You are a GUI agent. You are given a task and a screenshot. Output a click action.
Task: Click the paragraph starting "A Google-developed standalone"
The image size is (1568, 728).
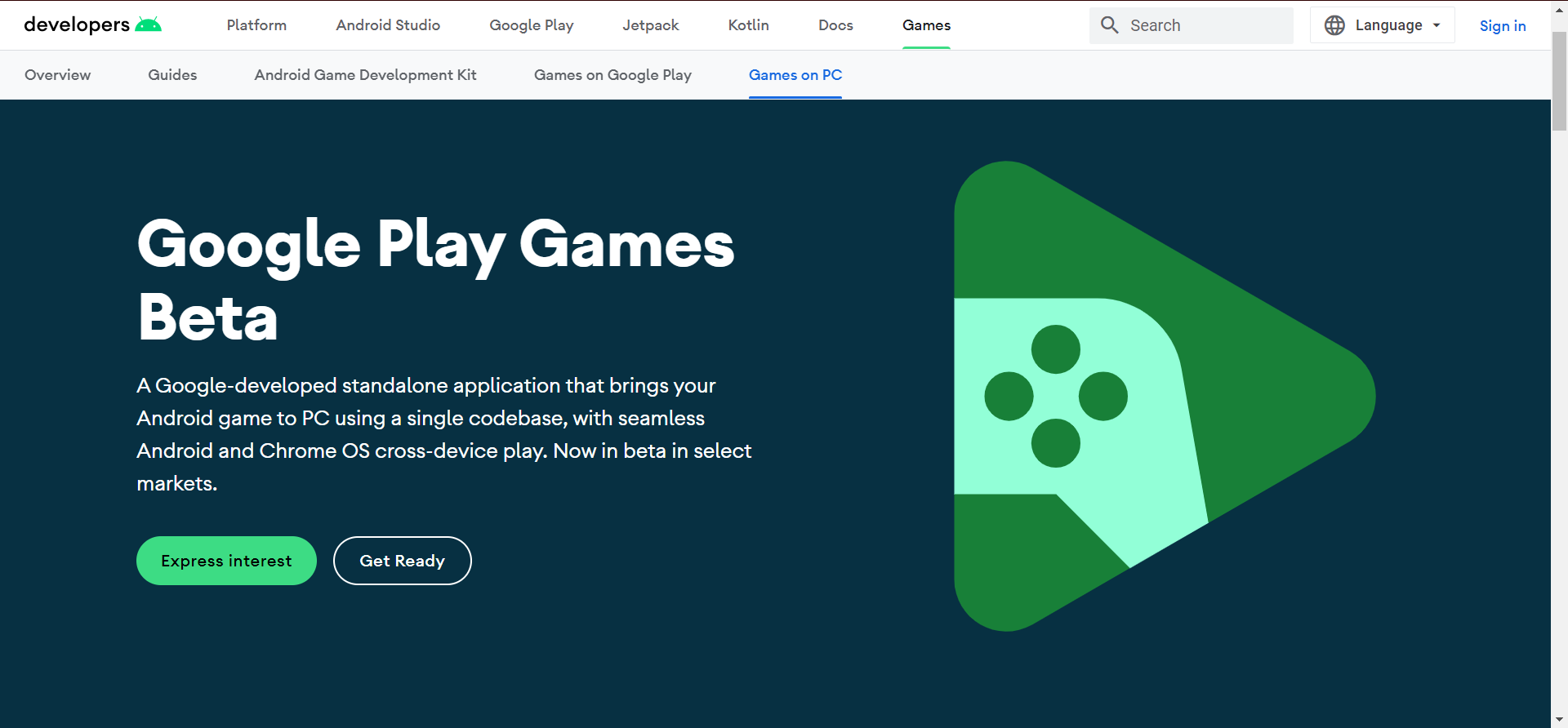click(444, 434)
